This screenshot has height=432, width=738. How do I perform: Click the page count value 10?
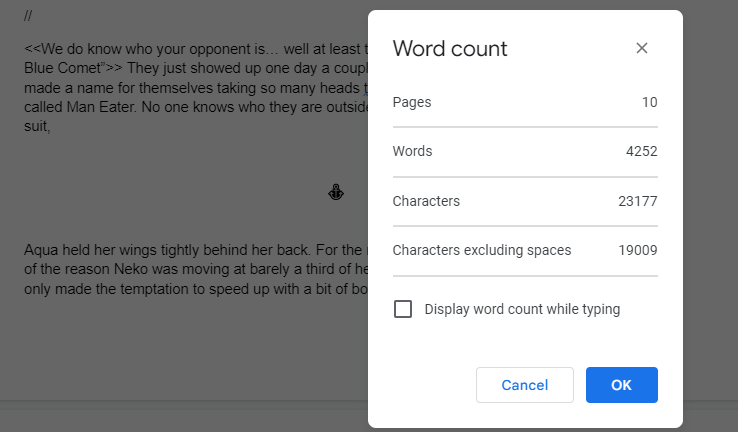point(649,102)
